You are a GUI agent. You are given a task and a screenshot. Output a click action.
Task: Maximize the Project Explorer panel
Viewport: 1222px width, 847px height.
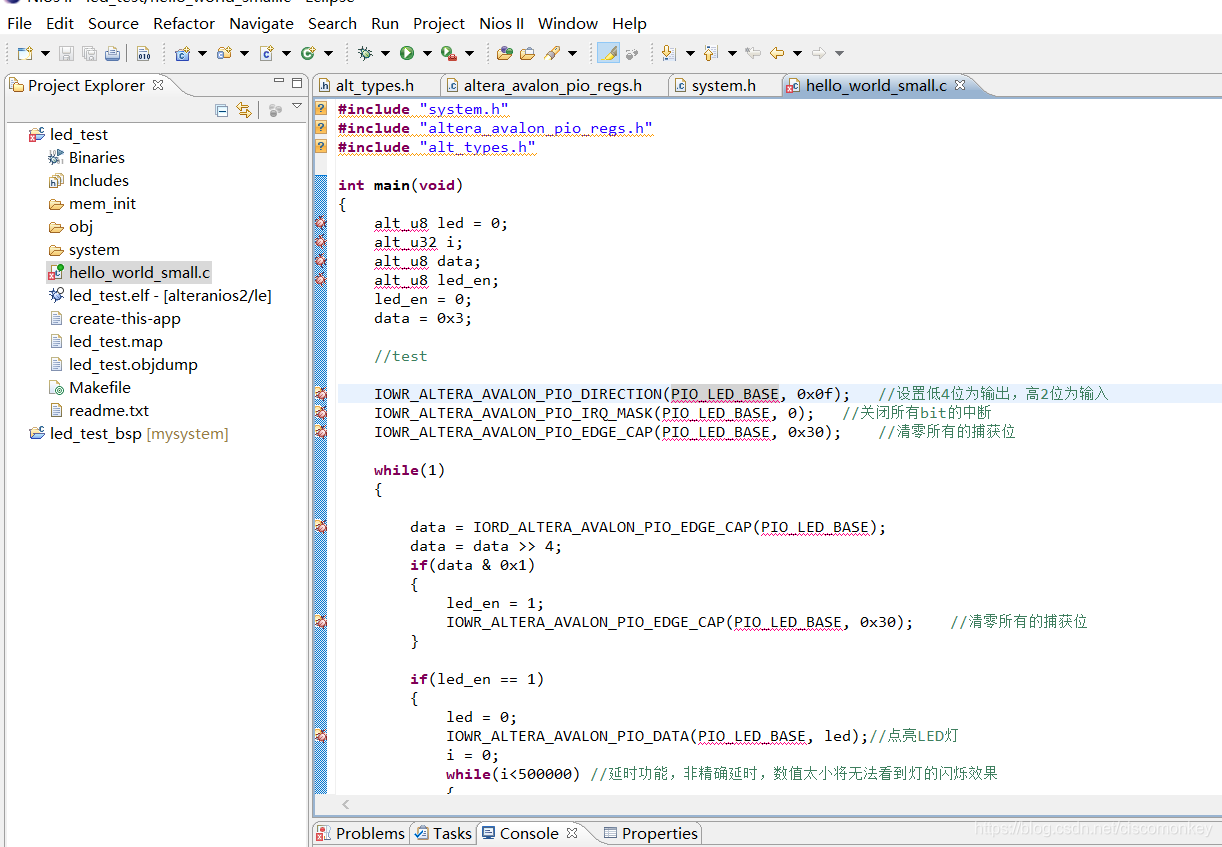point(297,83)
